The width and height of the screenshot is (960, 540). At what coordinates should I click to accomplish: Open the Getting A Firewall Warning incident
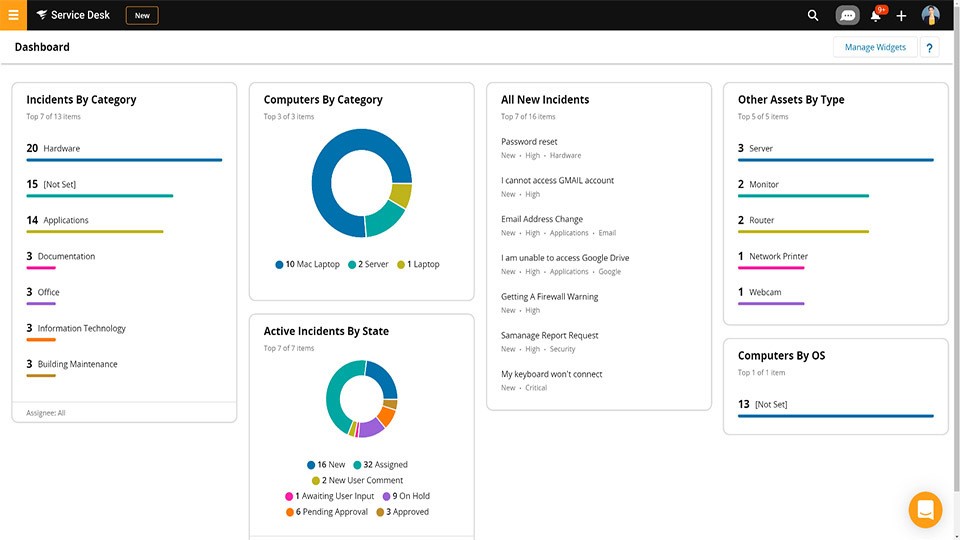(x=549, y=296)
